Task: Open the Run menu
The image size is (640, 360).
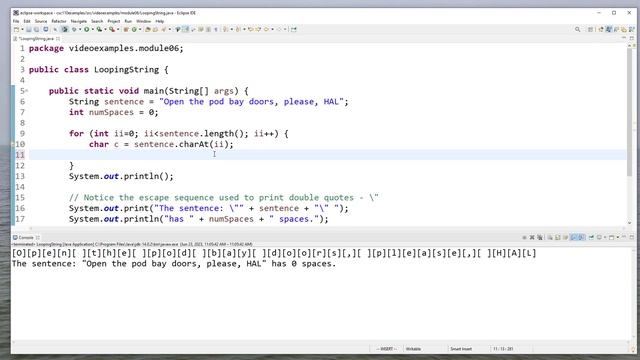Action: tap(128, 21)
